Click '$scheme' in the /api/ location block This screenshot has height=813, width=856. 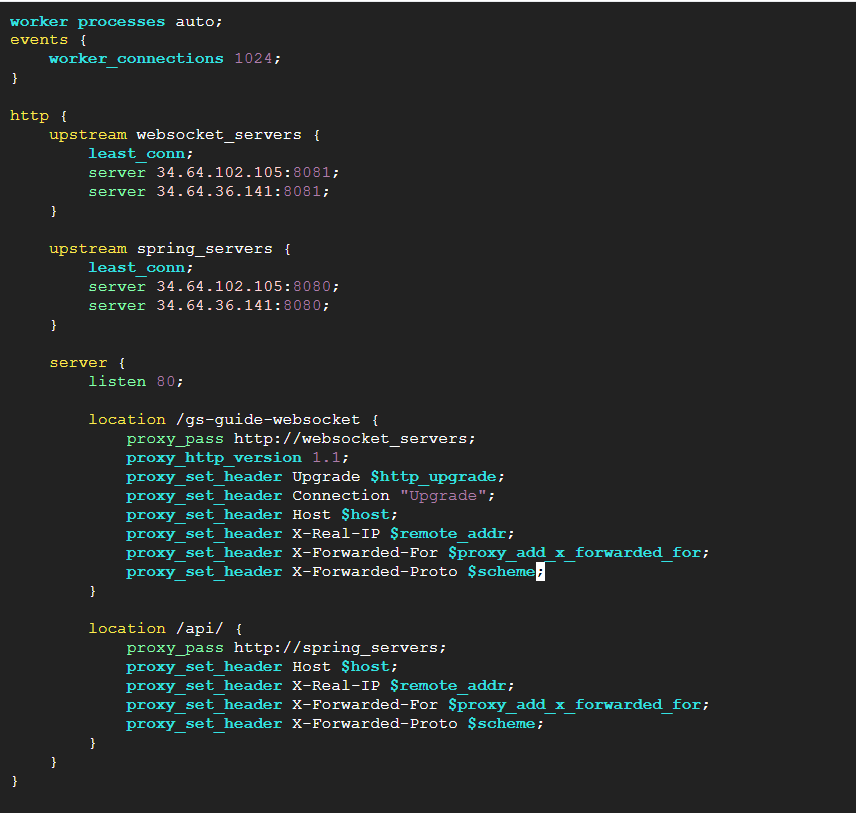tap(501, 724)
